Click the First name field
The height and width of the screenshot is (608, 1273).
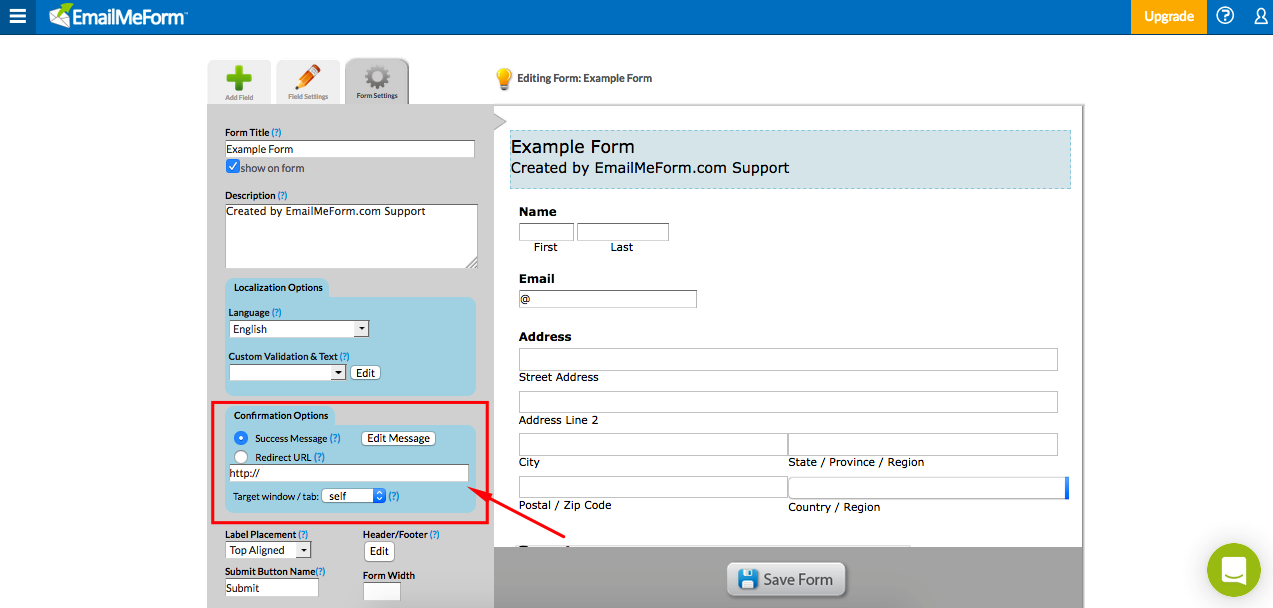[546, 232]
